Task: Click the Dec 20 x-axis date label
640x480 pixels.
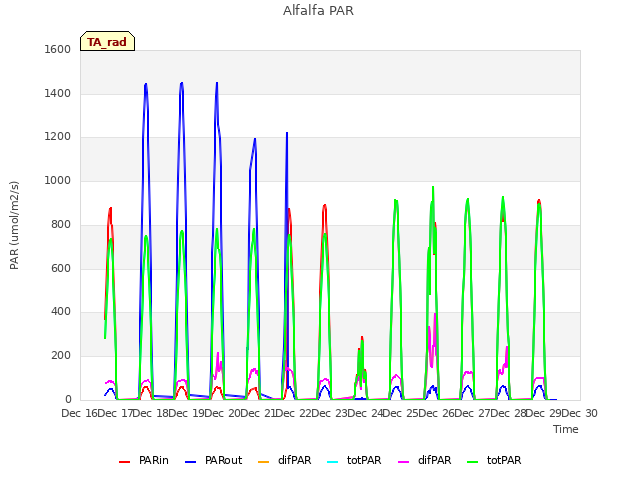Action: click(223, 413)
